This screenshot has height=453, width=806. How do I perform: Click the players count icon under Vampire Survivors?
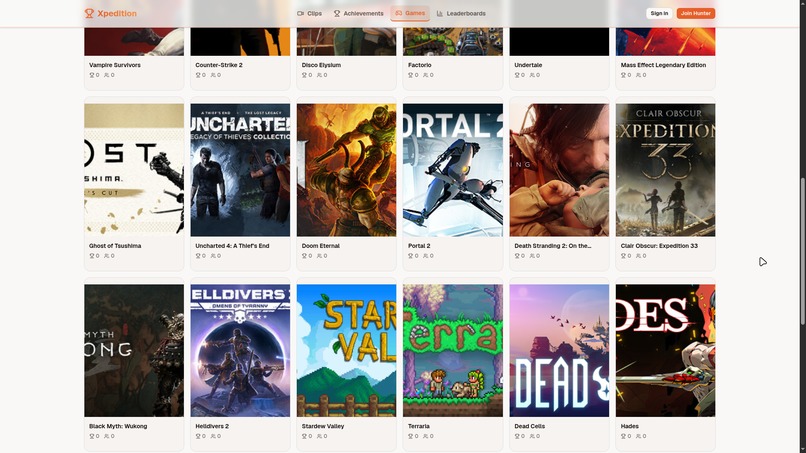coord(106,75)
